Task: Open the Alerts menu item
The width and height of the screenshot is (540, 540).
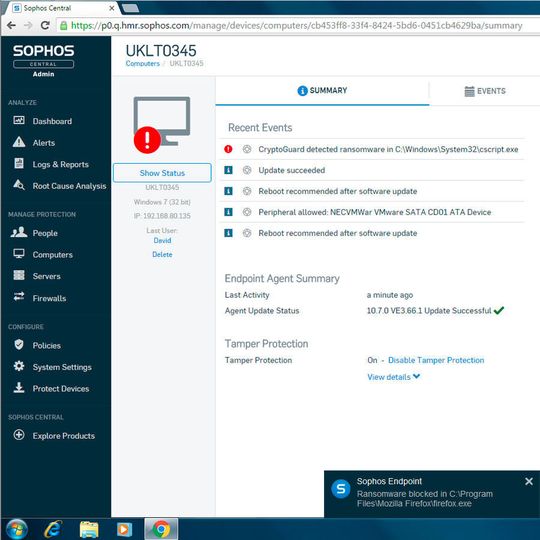Action: 44,143
